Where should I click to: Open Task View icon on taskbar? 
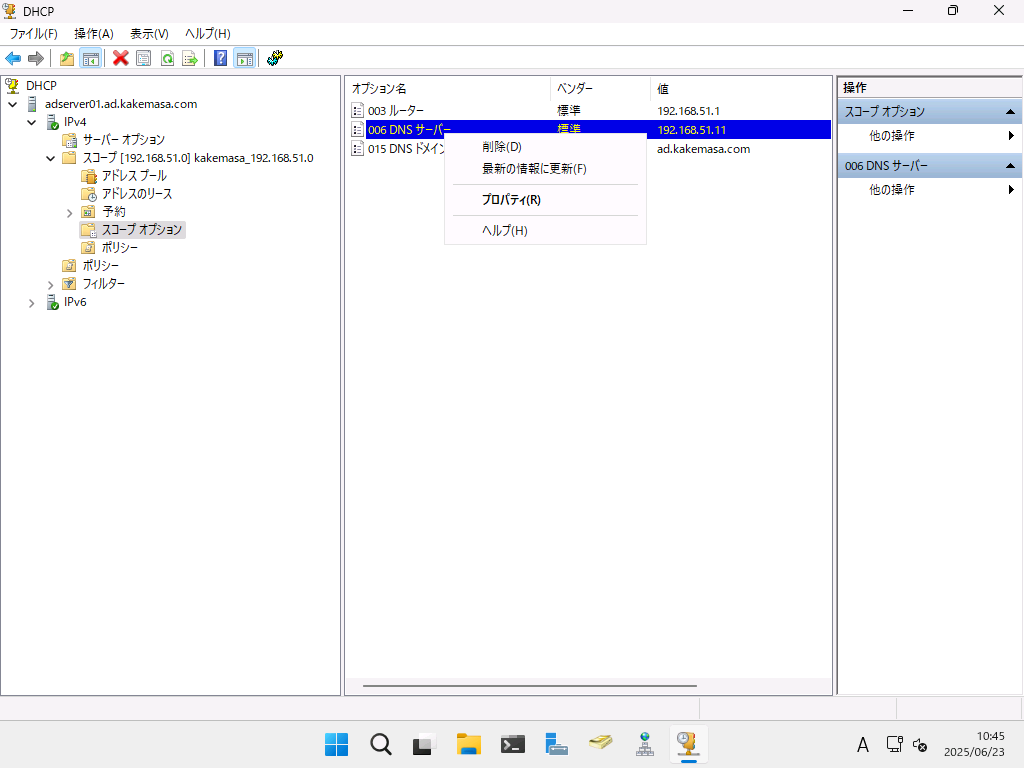tap(424, 744)
